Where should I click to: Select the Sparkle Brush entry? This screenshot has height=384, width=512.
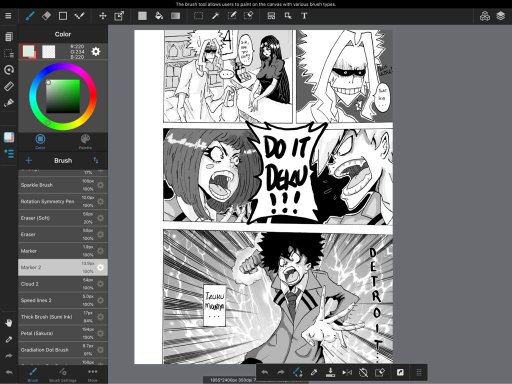click(x=63, y=185)
